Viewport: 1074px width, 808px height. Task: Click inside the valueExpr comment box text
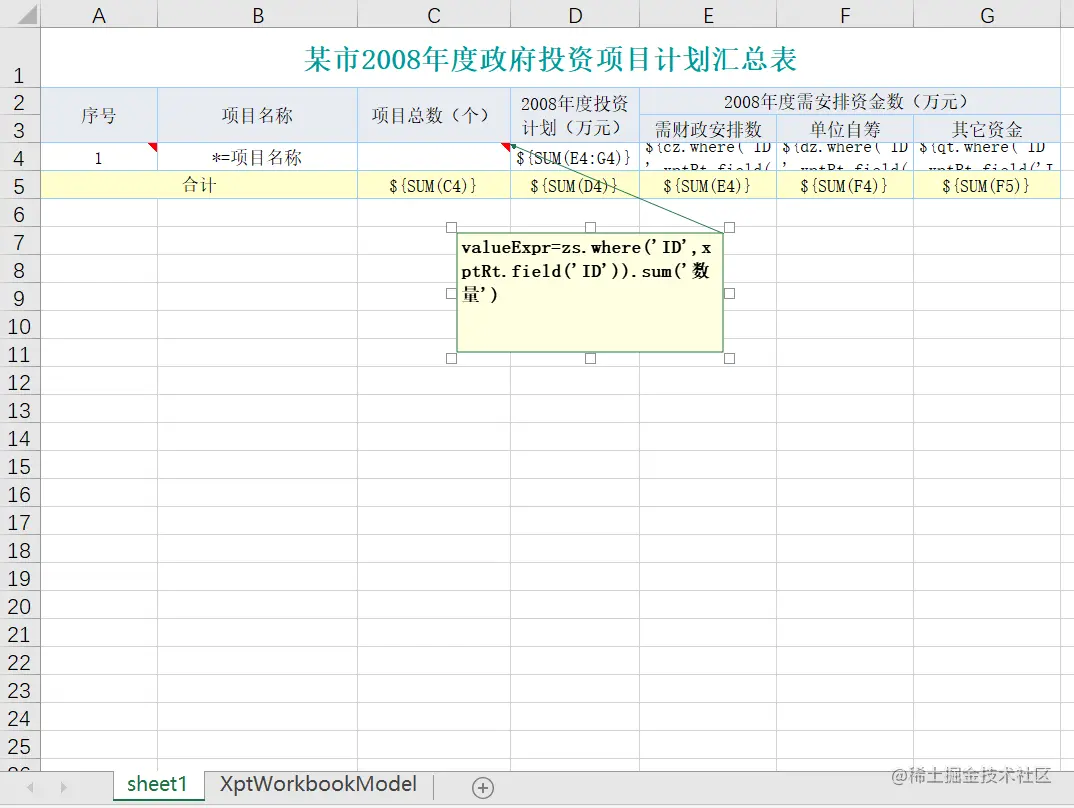tap(586, 271)
